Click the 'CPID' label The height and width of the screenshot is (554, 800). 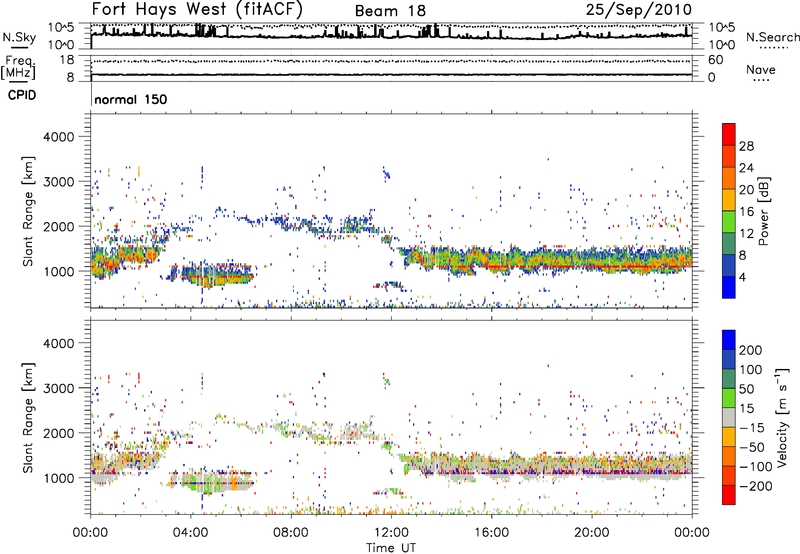point(22,95)
